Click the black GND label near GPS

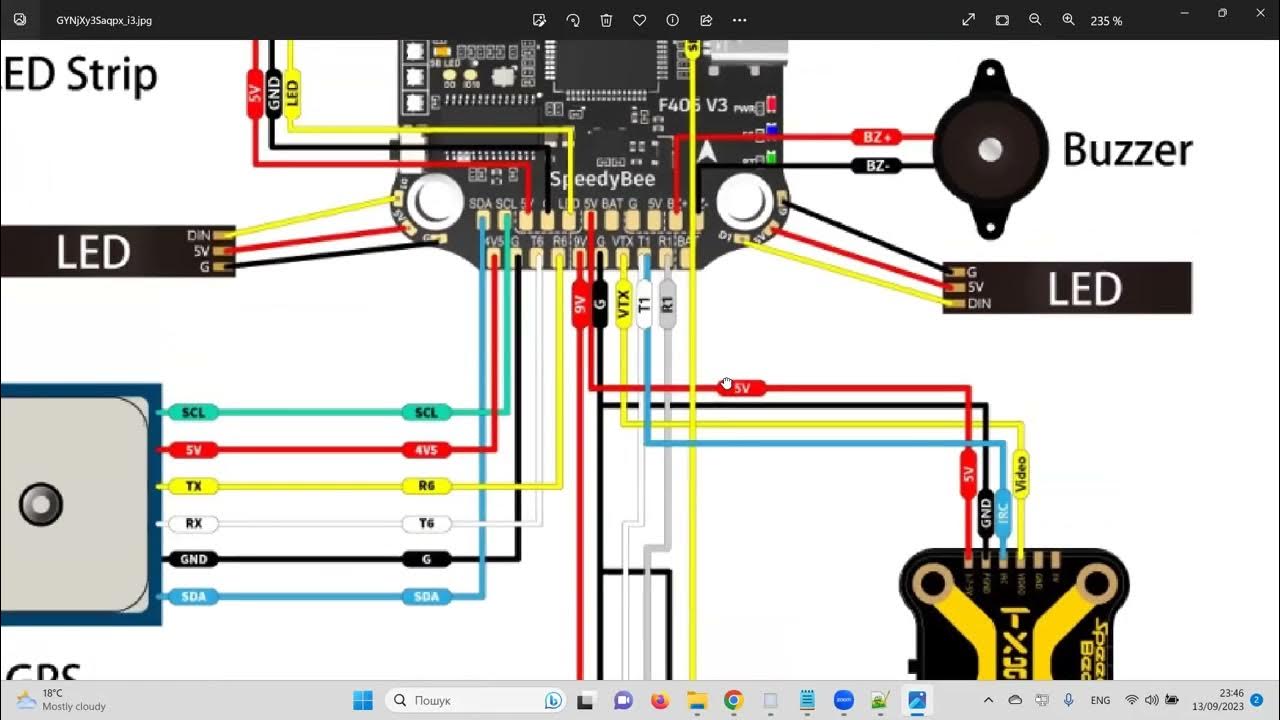pos(194,560)
